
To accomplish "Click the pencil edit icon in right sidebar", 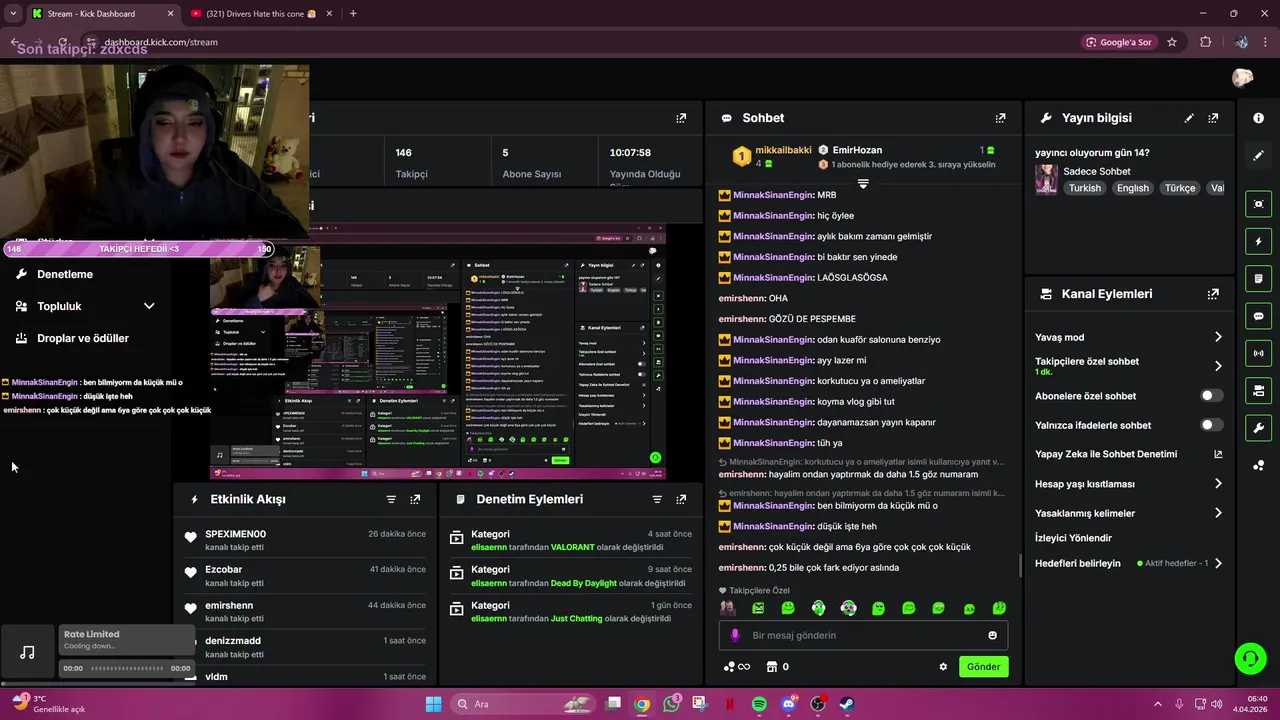I will click(1259, 156).
